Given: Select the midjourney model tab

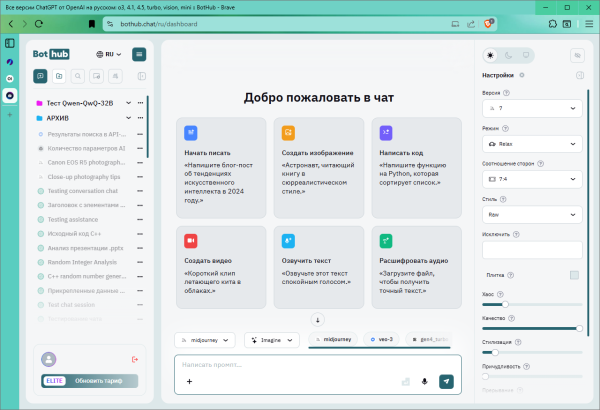Looking at the screenshot, I should 332,340.
